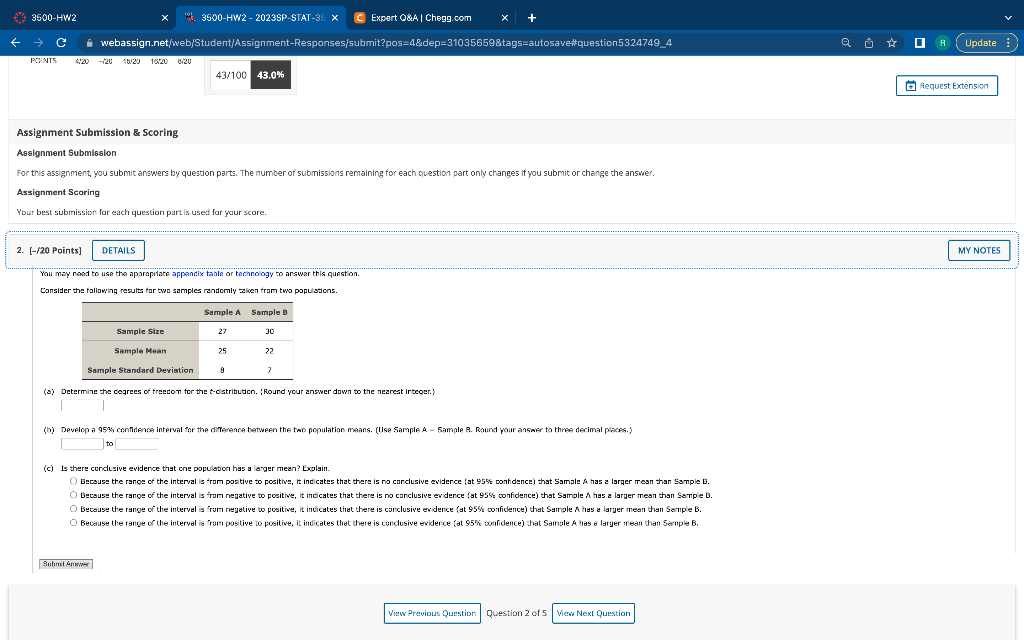Select the last radio option about Sample A
This screenshot has height=640, width=1024.
74,521
